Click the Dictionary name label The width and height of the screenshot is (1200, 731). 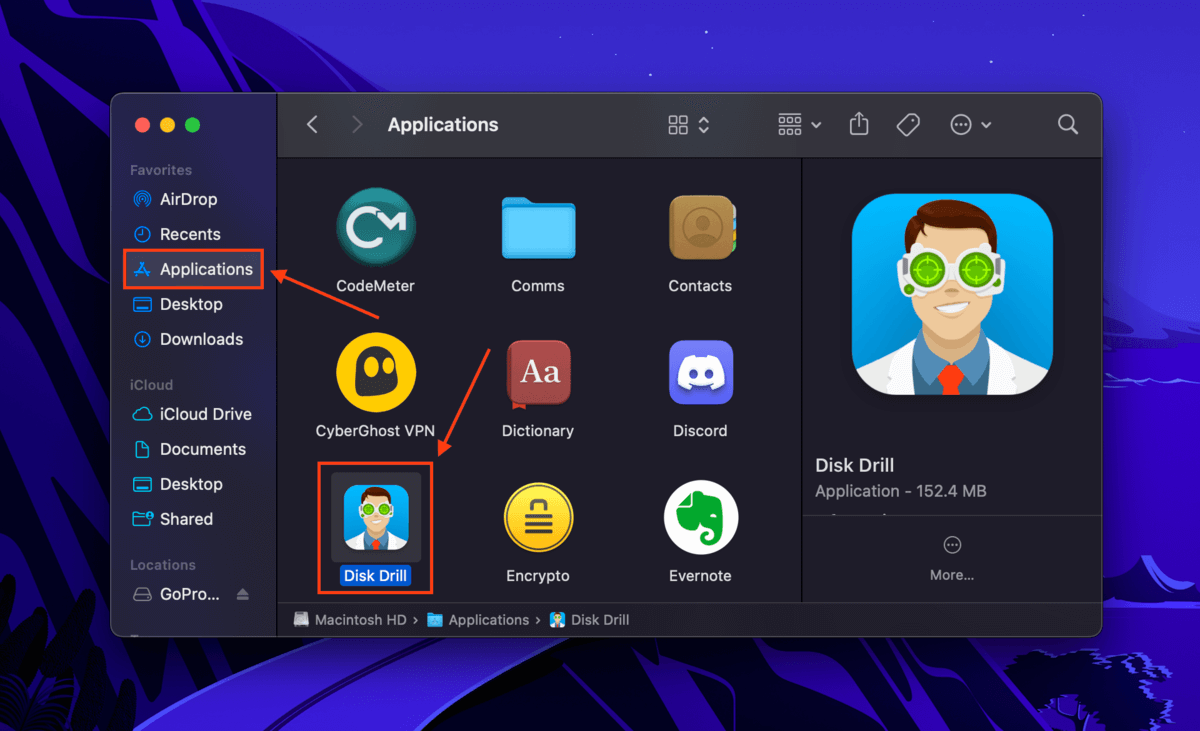tap(538, 431)
